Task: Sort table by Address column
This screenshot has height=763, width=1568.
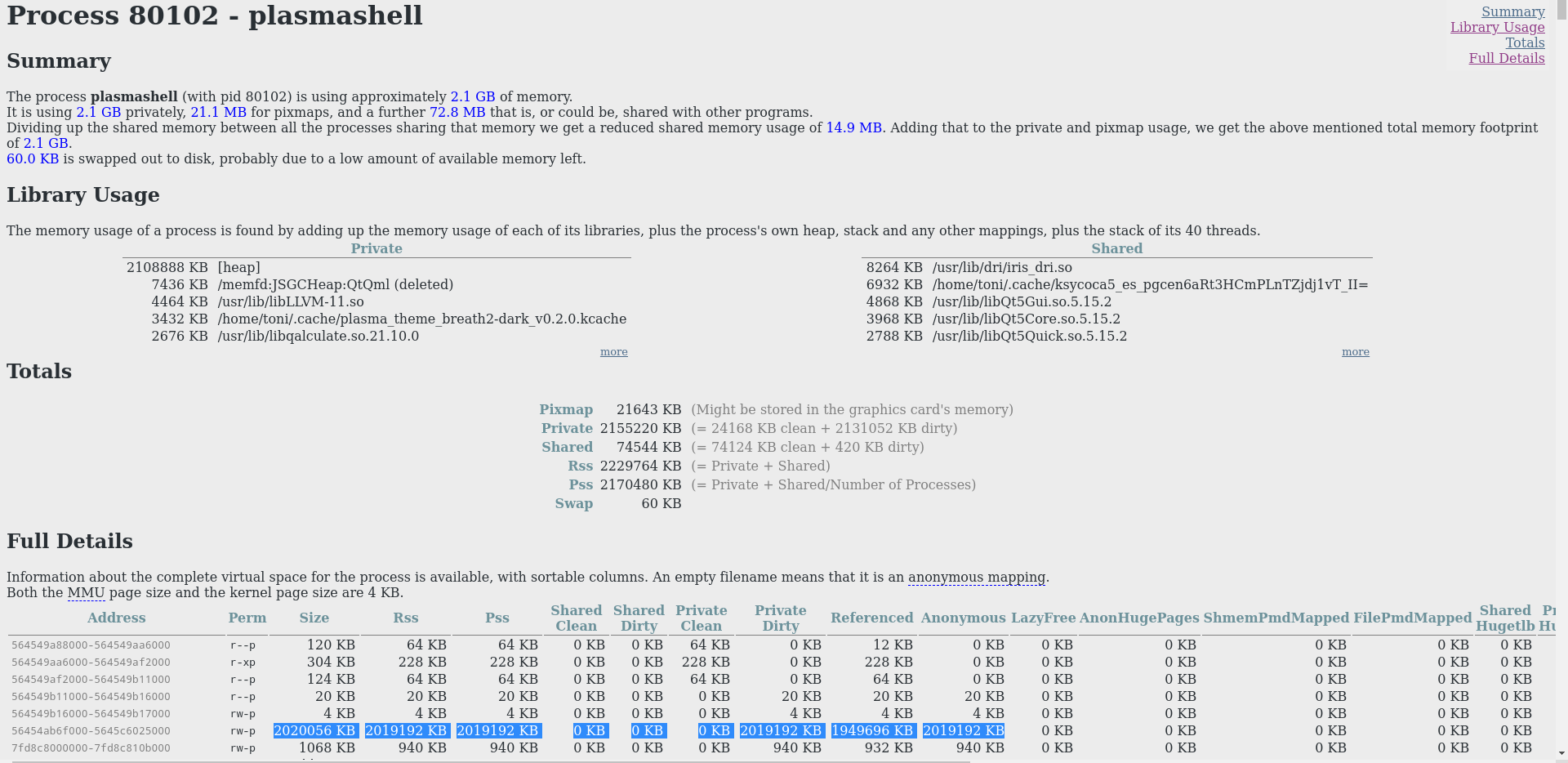Action: pyautogui.click(x=117, y=618)
